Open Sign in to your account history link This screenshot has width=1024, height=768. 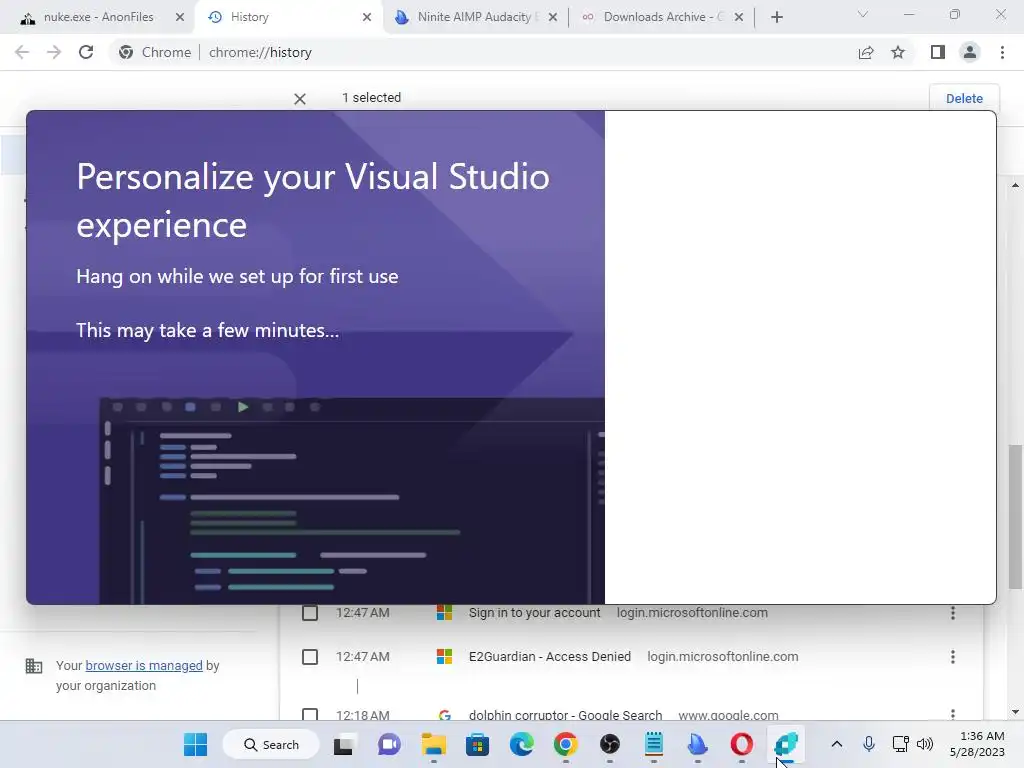(534, 613)
